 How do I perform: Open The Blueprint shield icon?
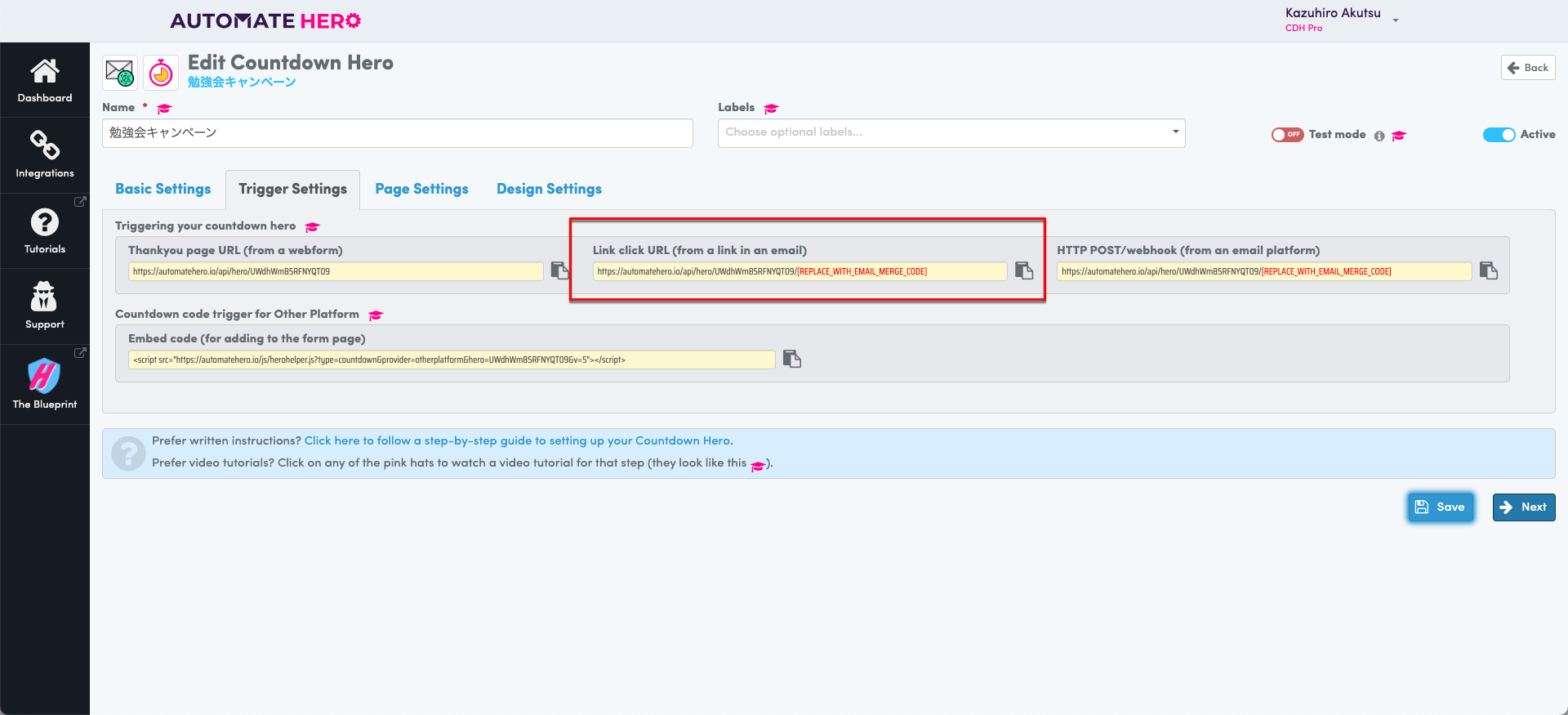[44, 376]
